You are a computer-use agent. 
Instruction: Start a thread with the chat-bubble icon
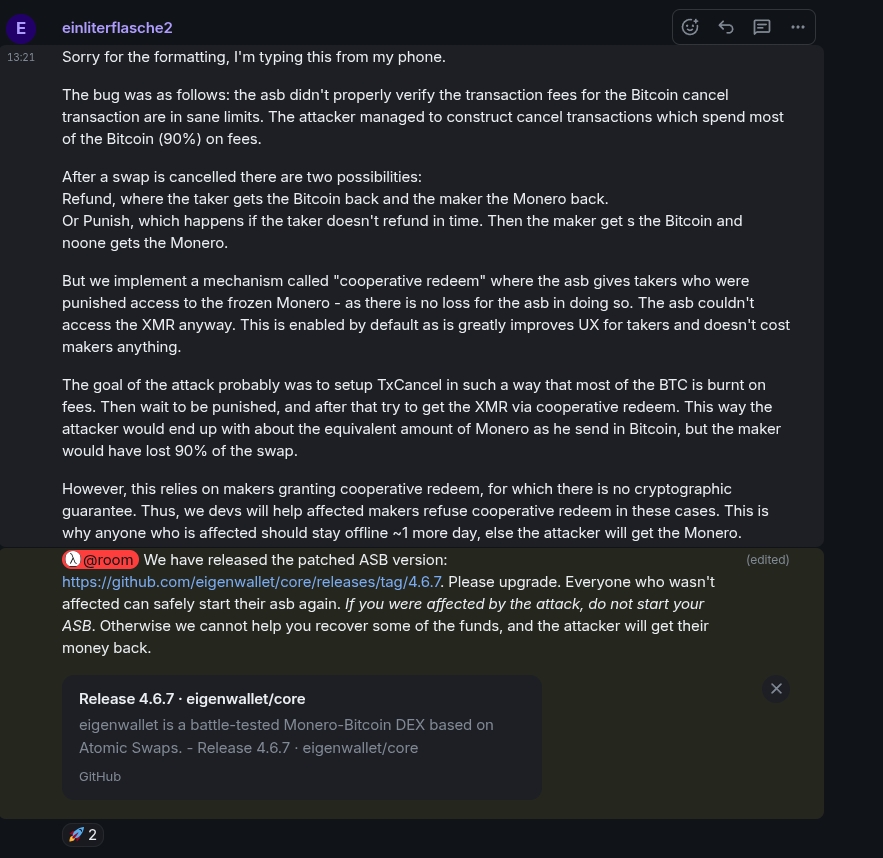pos(762,27)
